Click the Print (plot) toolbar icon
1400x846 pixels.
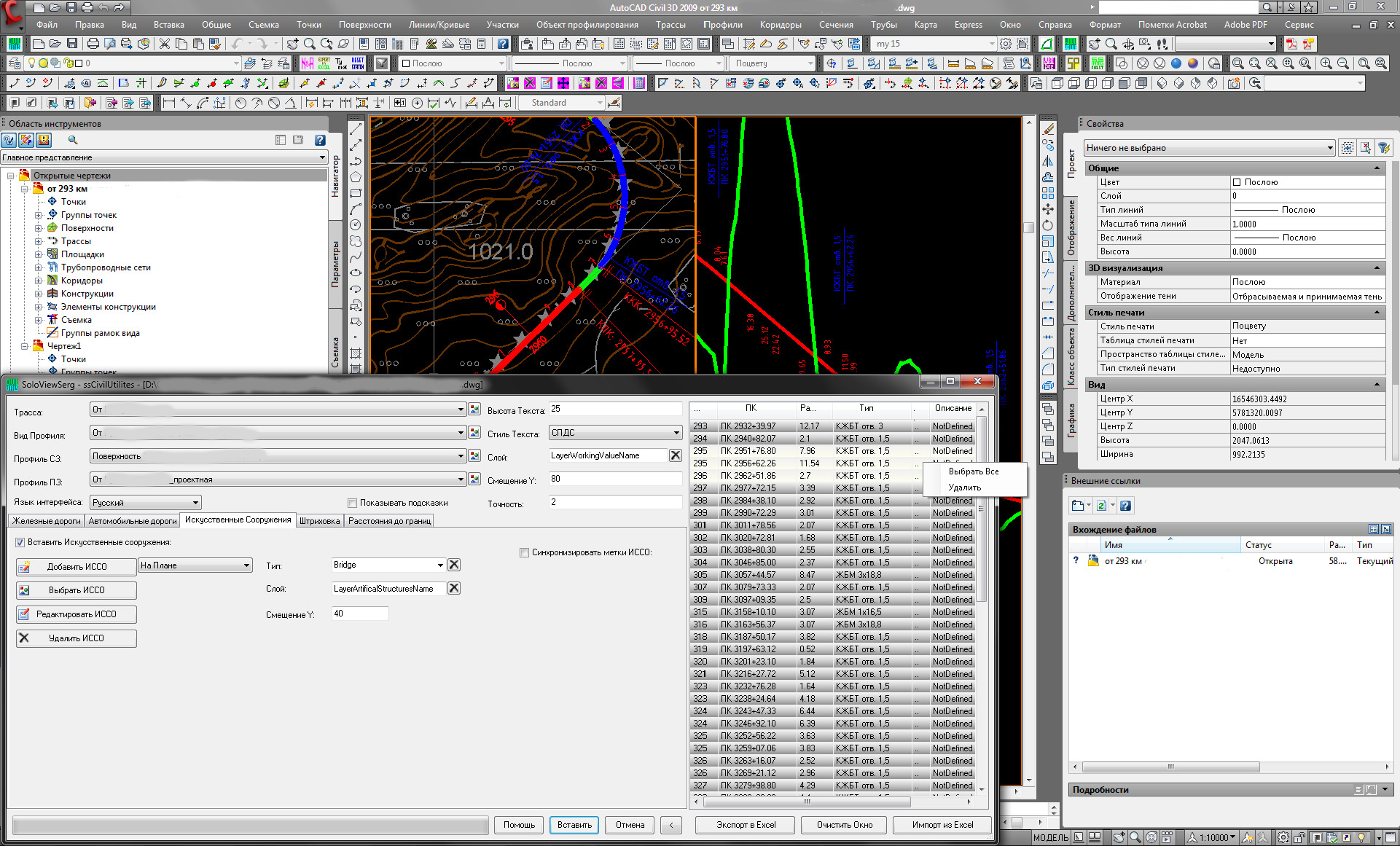tap(93, 44)
